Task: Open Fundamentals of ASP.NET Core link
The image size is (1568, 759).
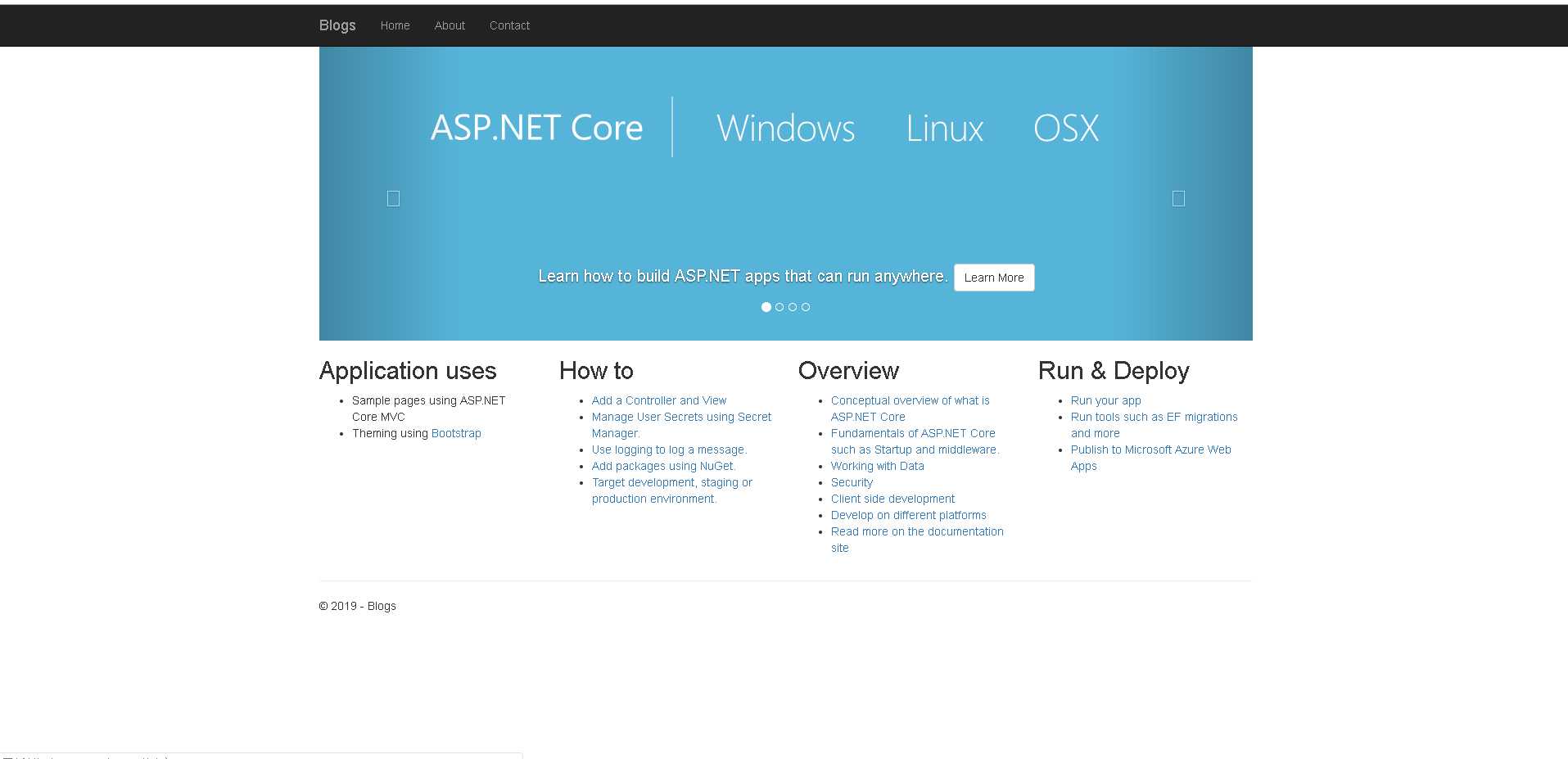Action: click(915, 441)
